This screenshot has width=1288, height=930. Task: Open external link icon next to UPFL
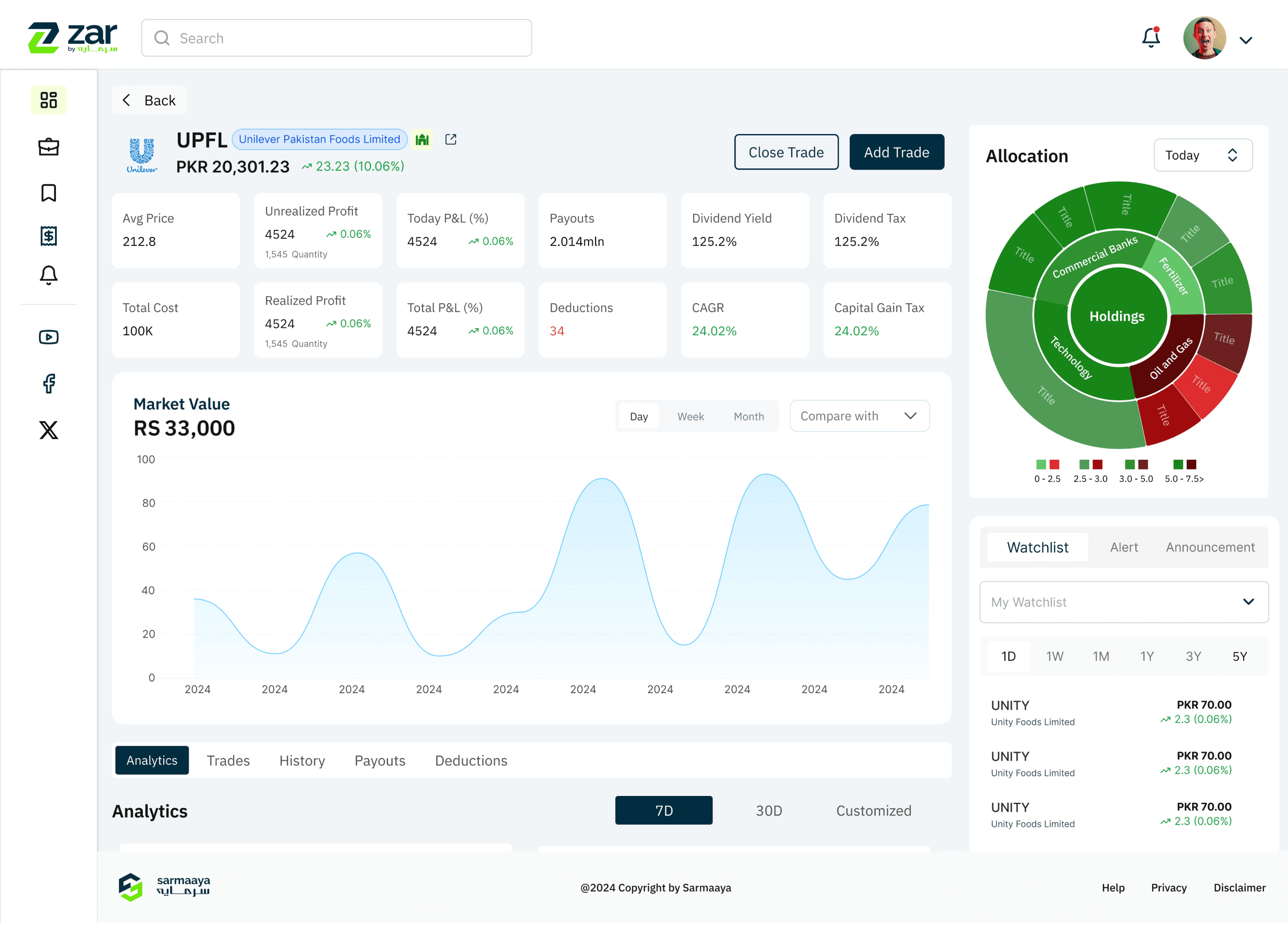[x=450, y=139]
